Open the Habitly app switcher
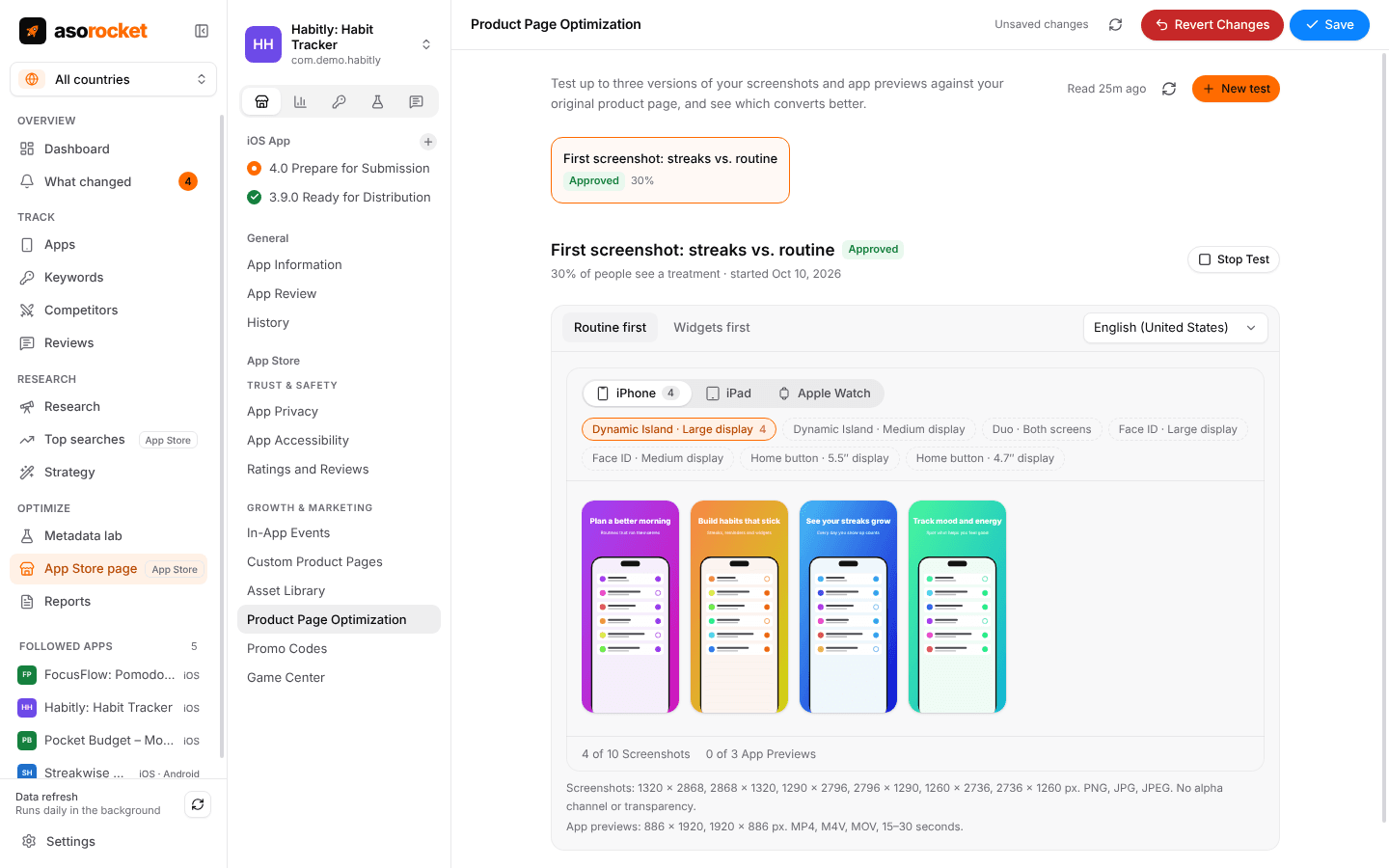 (339, 44)
